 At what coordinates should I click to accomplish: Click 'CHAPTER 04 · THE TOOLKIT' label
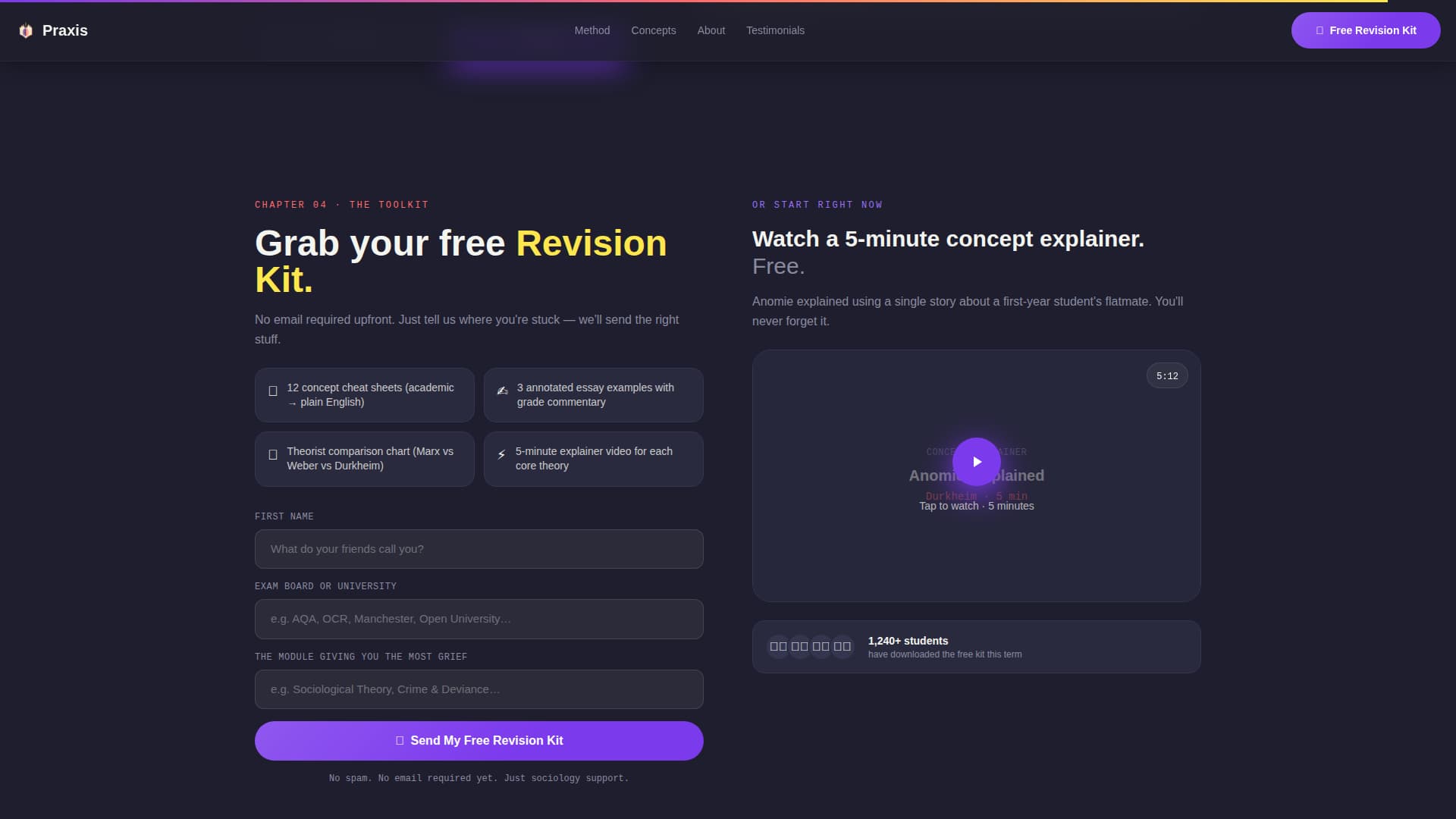tap(342, 205)
